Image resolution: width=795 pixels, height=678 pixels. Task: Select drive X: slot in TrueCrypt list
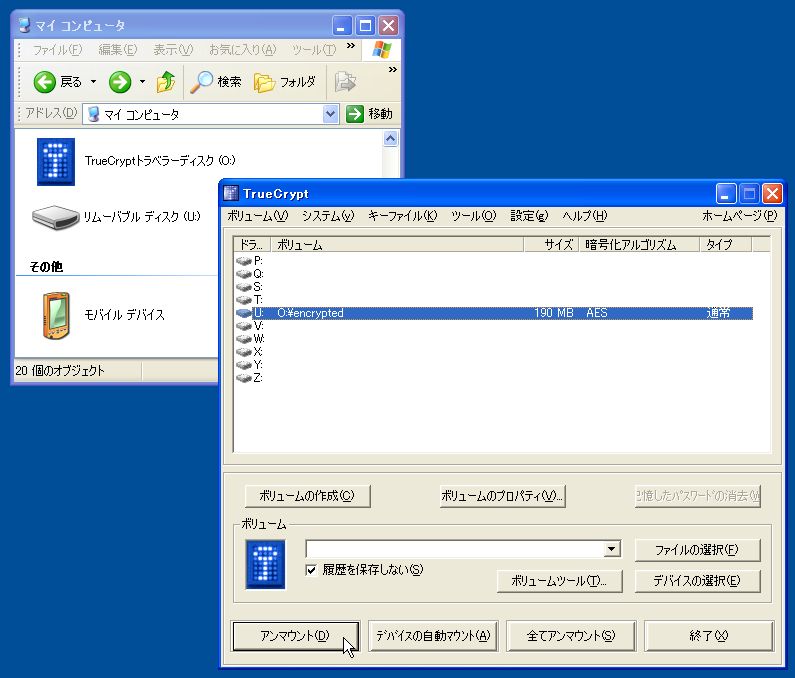click(249, 352)
